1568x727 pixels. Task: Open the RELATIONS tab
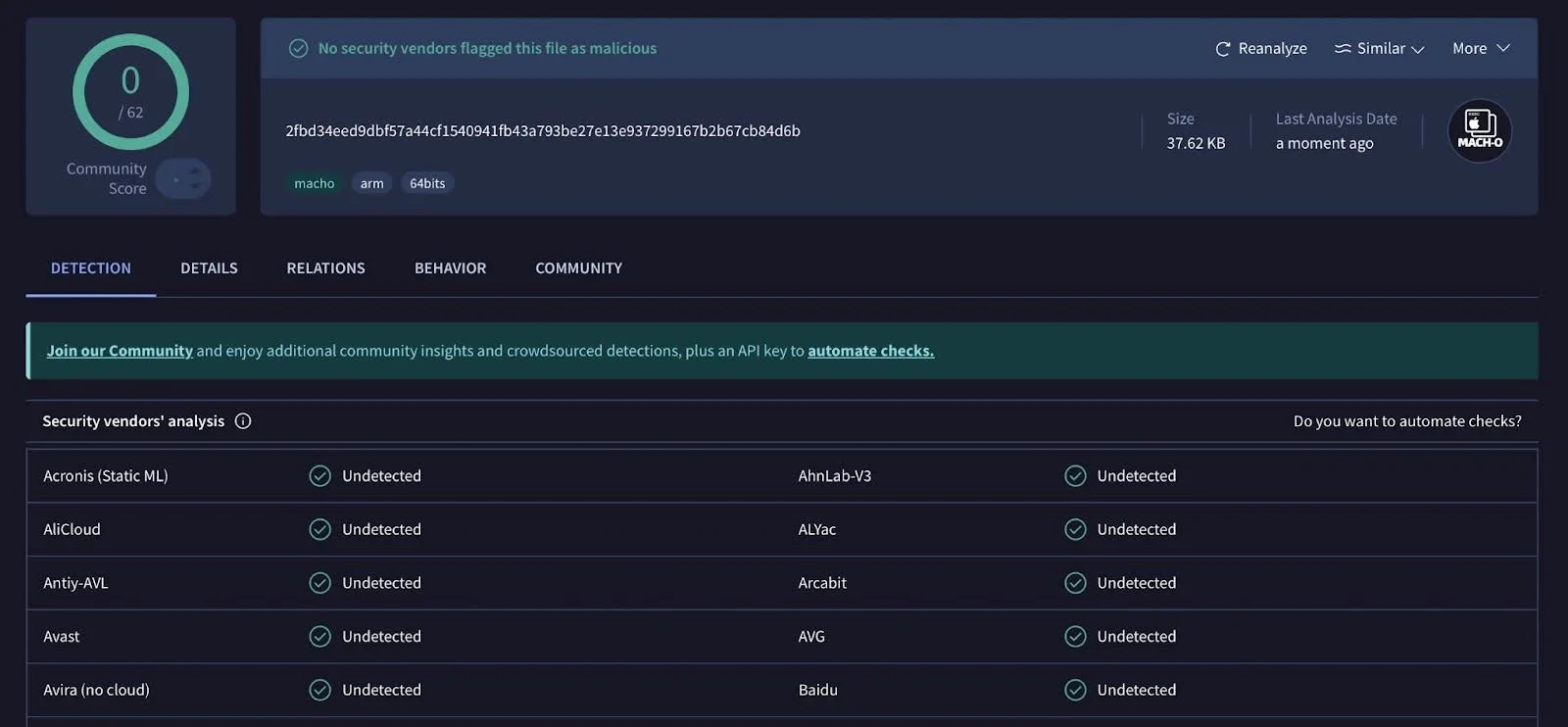pyautogui.click(x=325, y=267)
